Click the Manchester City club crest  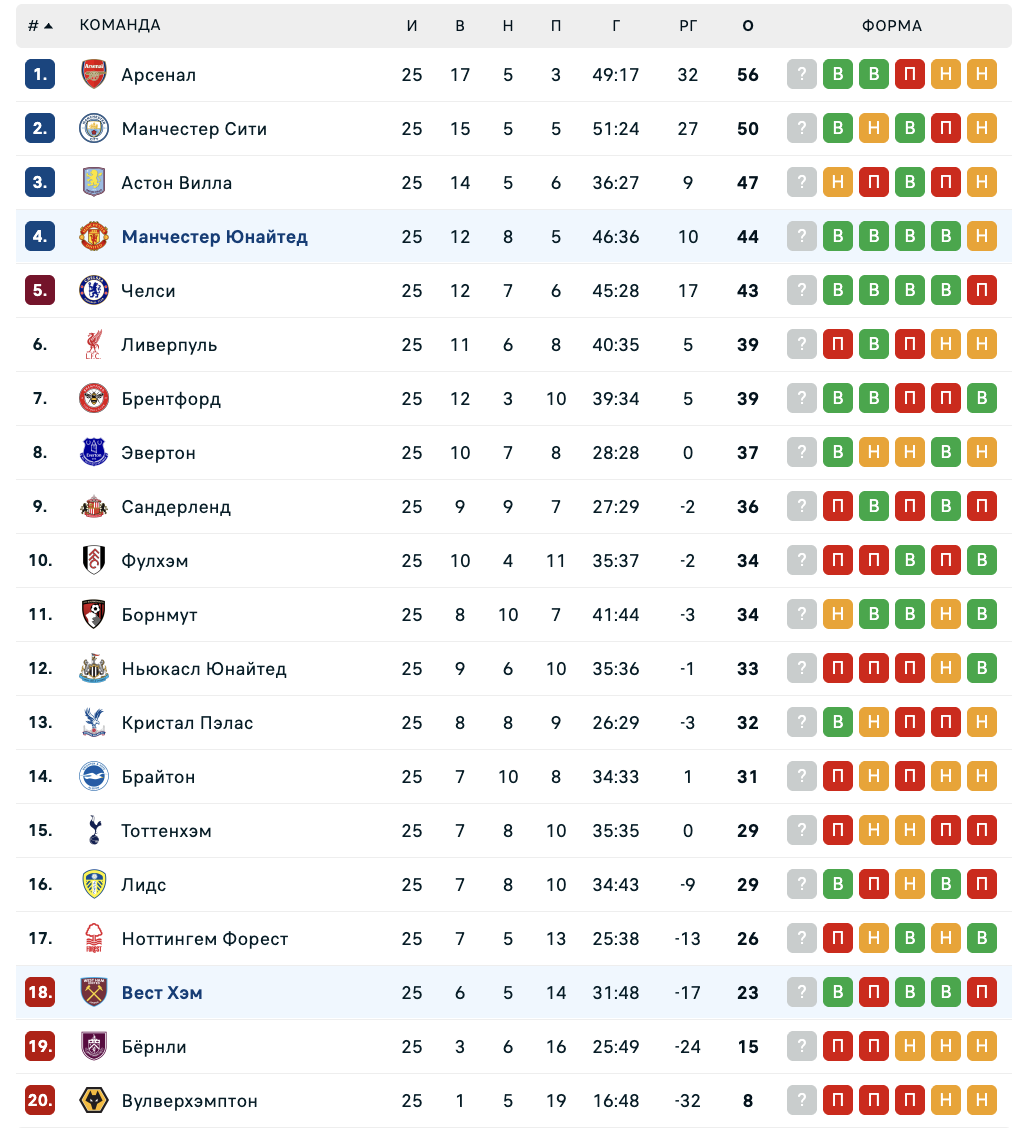pyautogui.click(x=94, y=129)
